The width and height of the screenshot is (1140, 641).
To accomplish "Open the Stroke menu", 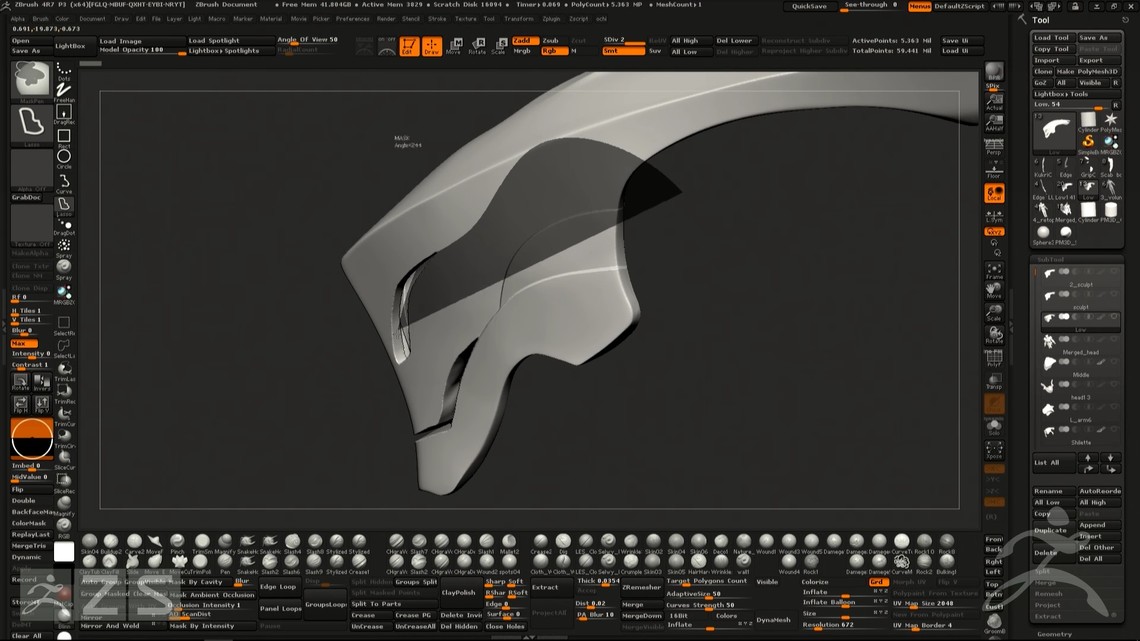I will pos(437,19).
